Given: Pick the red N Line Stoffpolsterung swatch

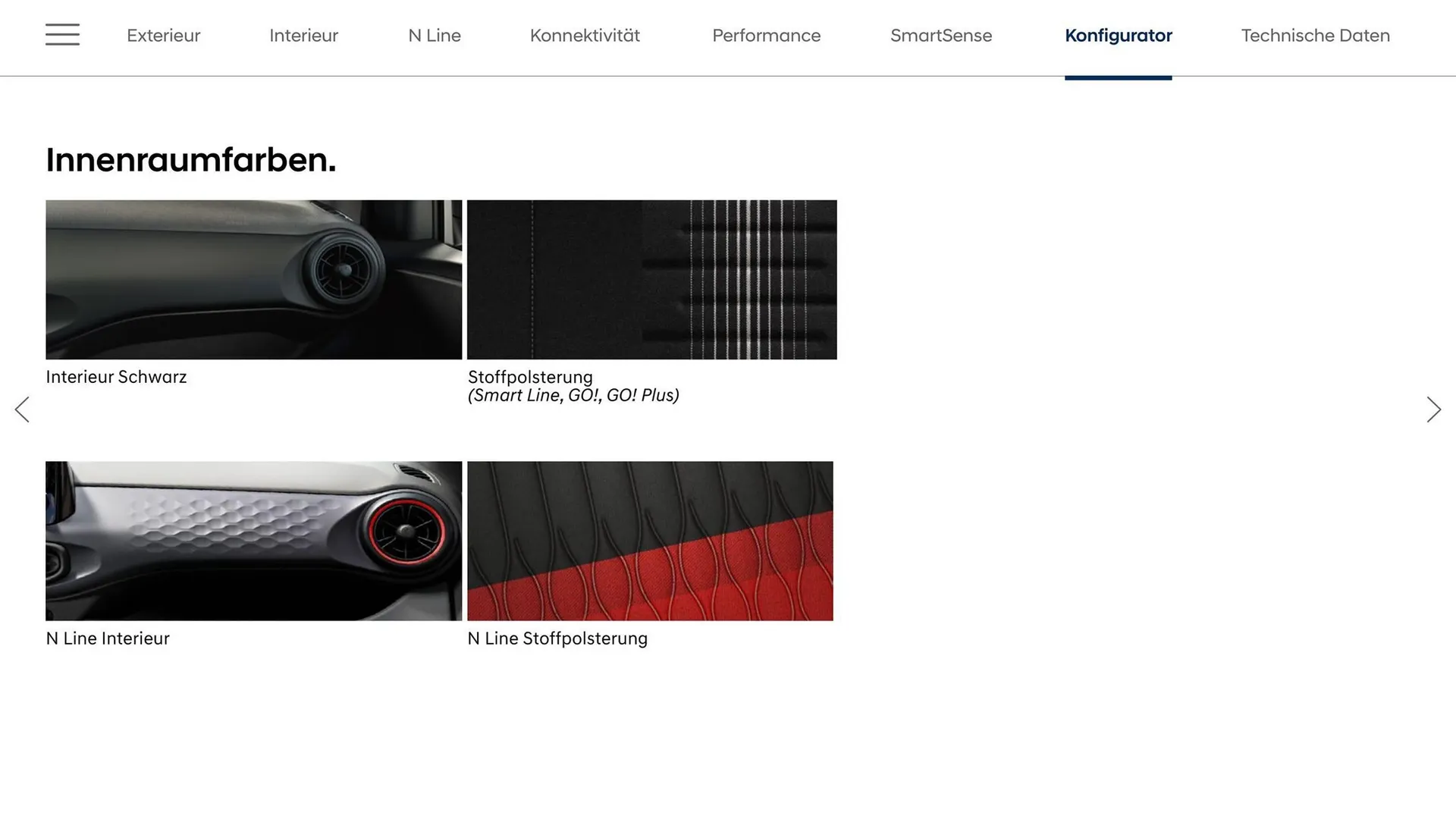Looking at the screenshot, I should (650, 541).
